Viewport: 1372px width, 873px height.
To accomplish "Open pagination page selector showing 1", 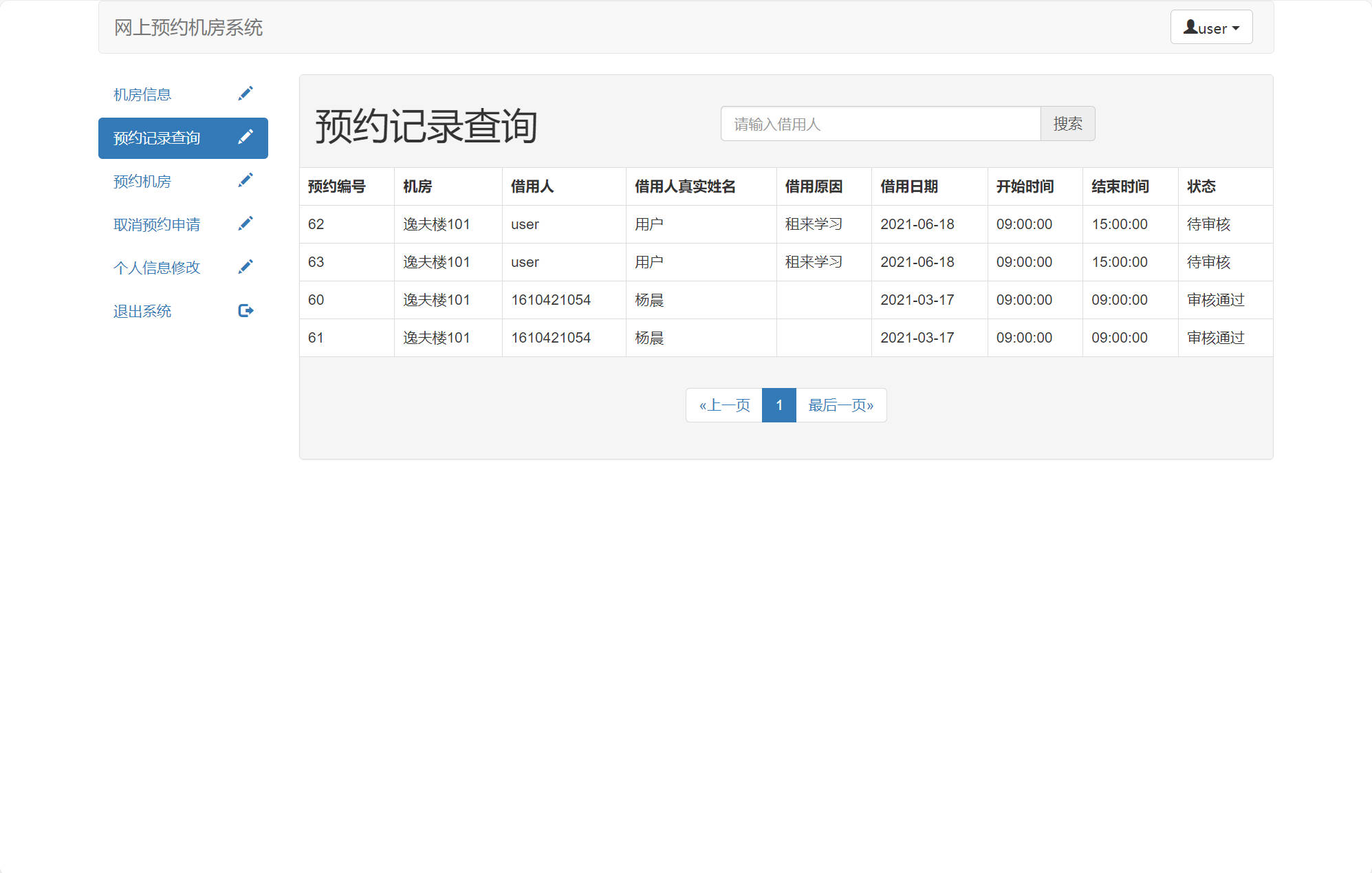I will [x=778, y=405].
